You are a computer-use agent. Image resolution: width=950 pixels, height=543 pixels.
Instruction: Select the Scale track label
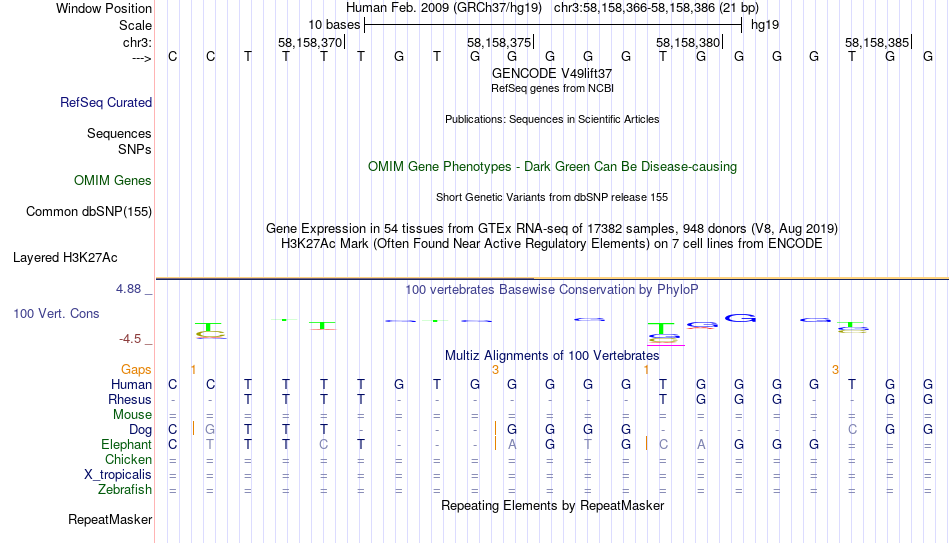pos(135,25)
